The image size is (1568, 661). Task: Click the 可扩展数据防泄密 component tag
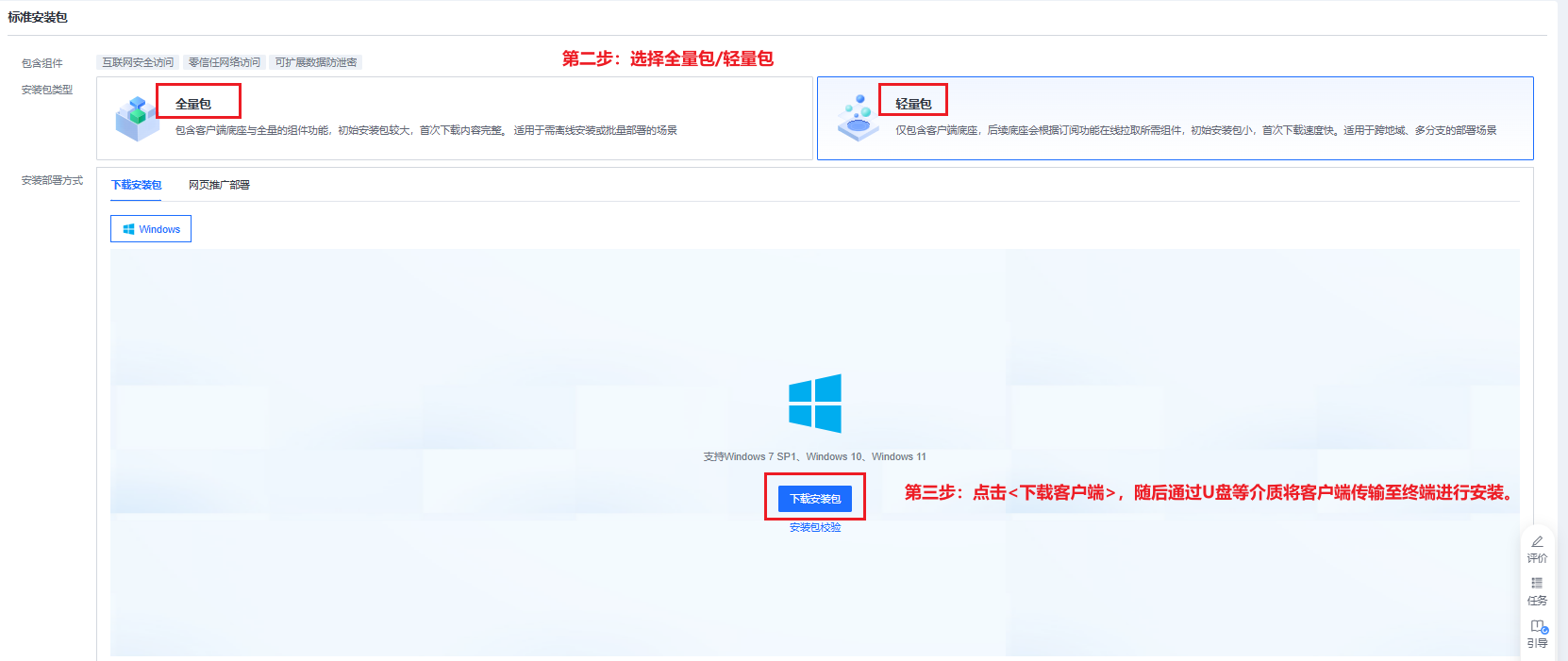point(316,62)
